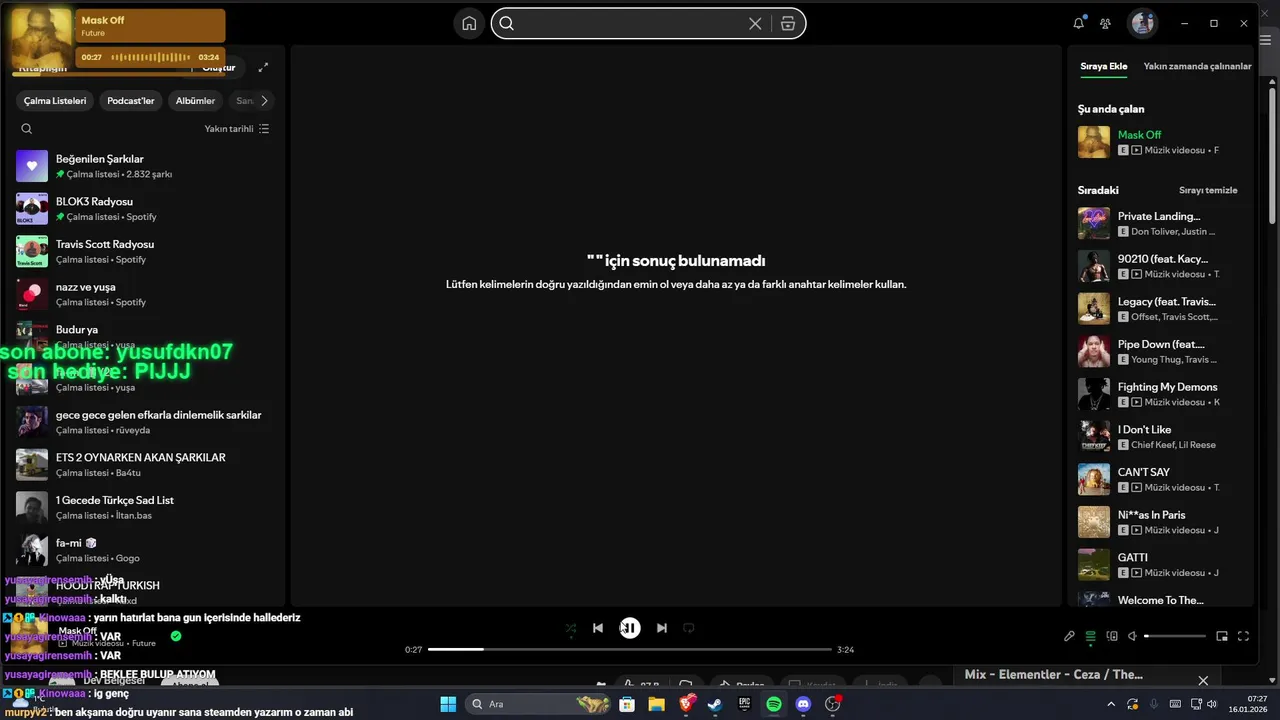The width and height of the screenshot is (1280, 720).
Task: Clear the queue with Sırayı temizle
Action: [x=1208, y=190]
